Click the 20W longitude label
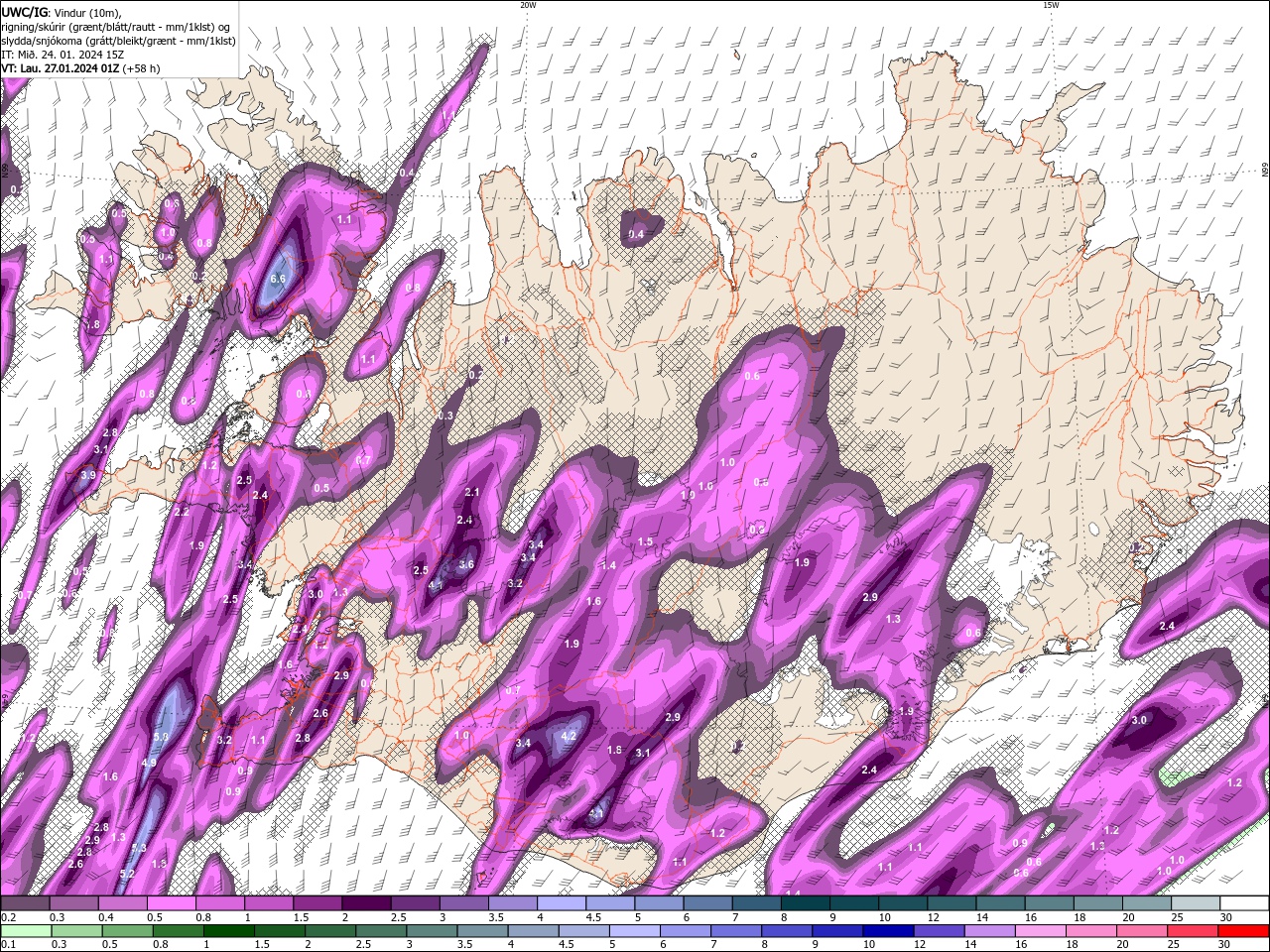The width and height of the screenshot is (1270, 952). click(528, 5)
